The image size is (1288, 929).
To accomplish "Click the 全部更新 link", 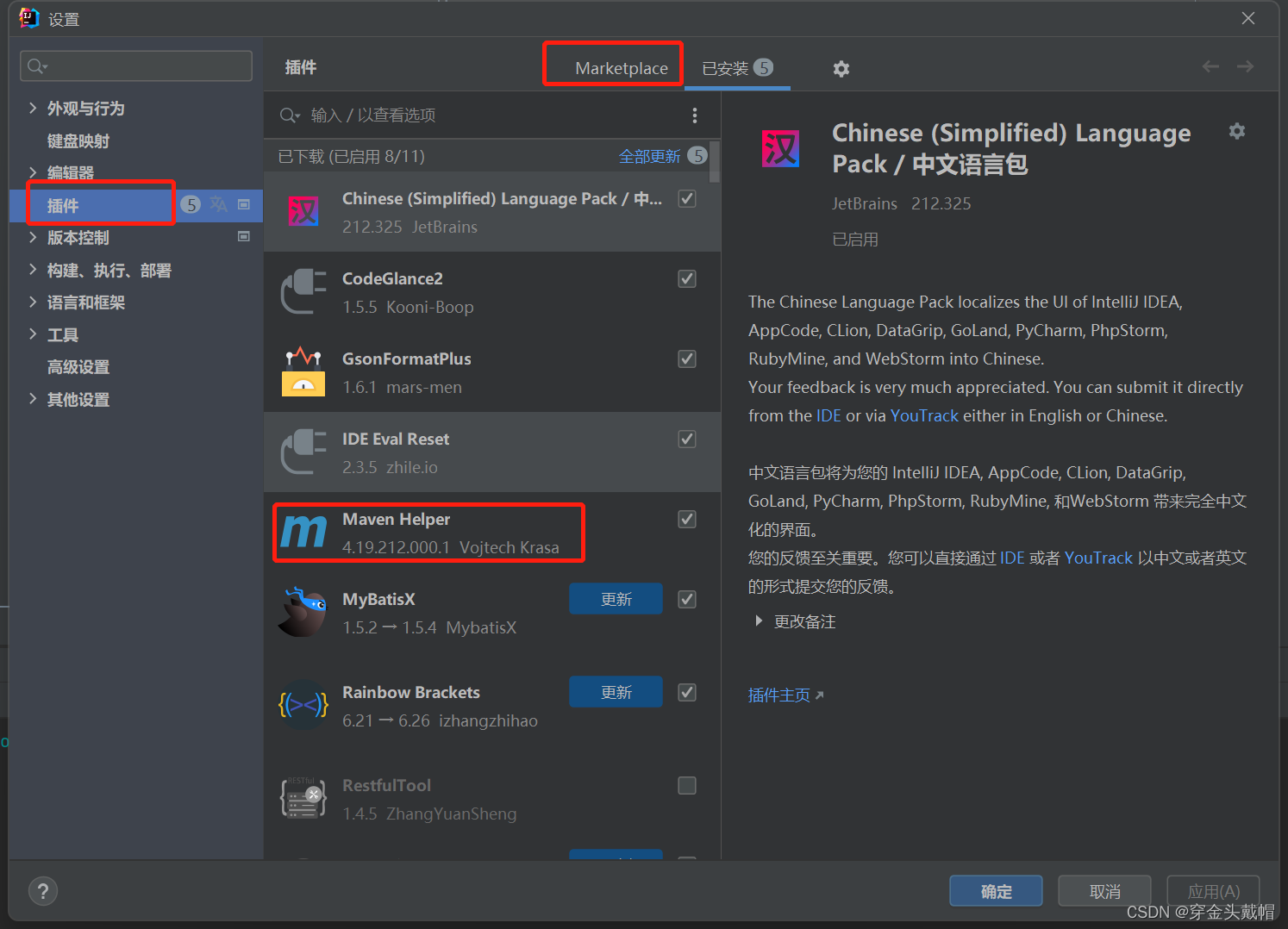I will (651, 156).
